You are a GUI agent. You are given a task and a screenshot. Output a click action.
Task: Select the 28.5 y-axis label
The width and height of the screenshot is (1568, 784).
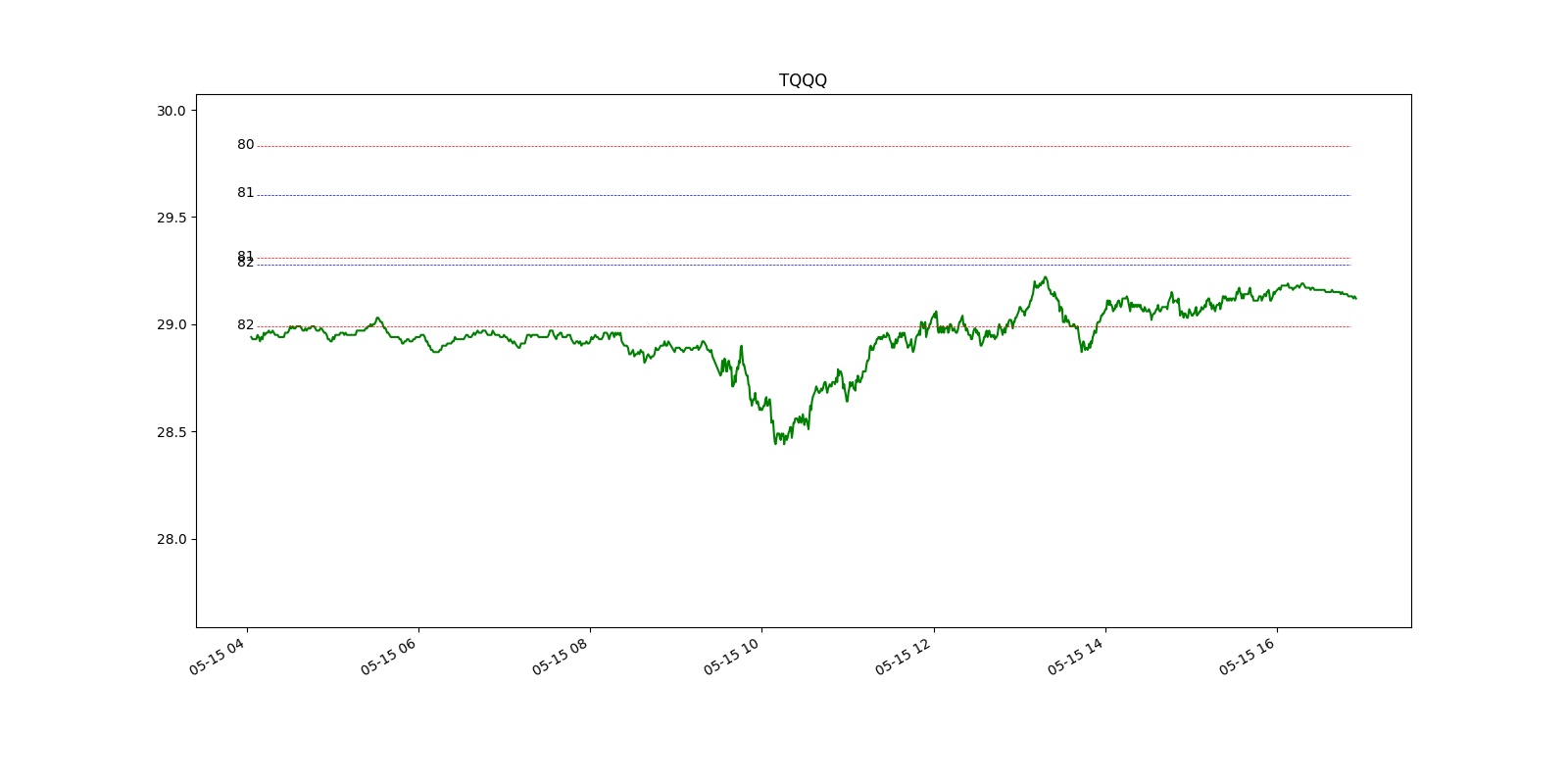171,432
